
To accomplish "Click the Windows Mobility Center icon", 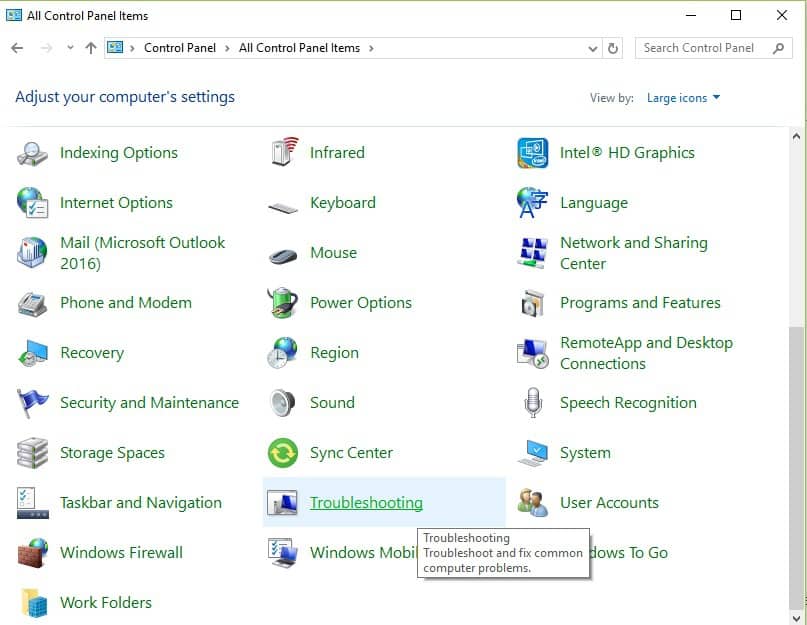I will 283,553.
